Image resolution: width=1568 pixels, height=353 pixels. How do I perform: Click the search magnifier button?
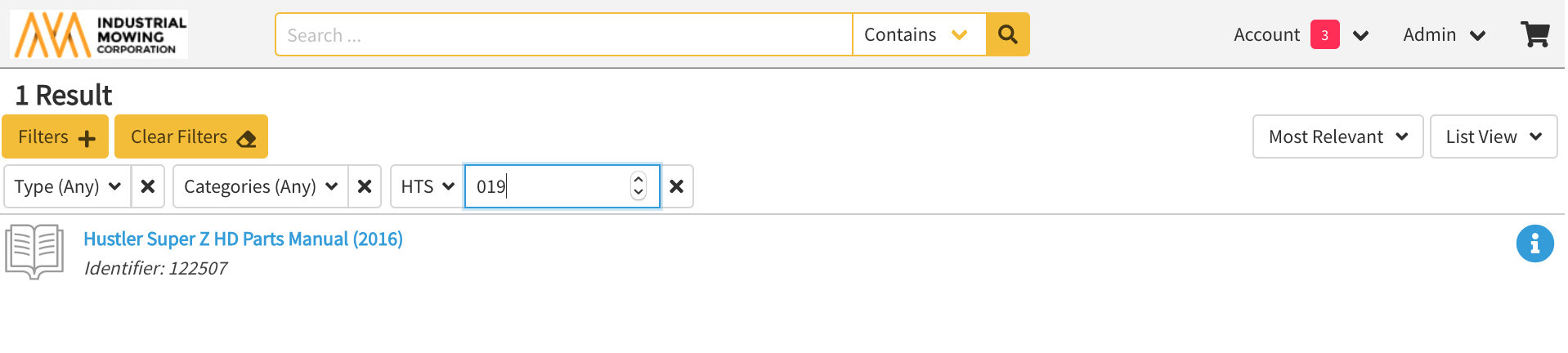(x=1007, y=34)
